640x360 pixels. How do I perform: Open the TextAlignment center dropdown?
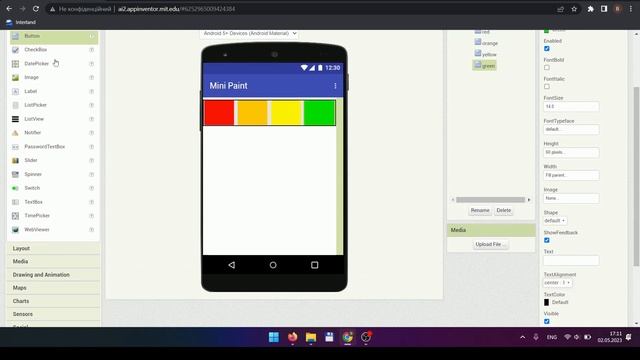(x=558, y=283)
